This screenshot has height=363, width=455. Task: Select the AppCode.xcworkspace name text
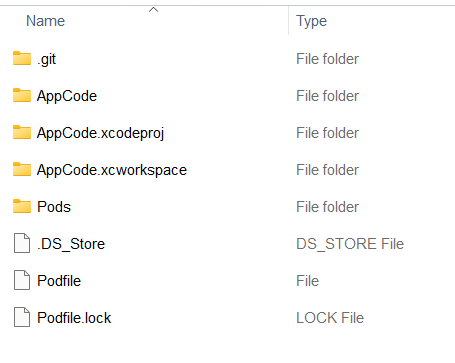pyautogui.click(x=112, y=170)
